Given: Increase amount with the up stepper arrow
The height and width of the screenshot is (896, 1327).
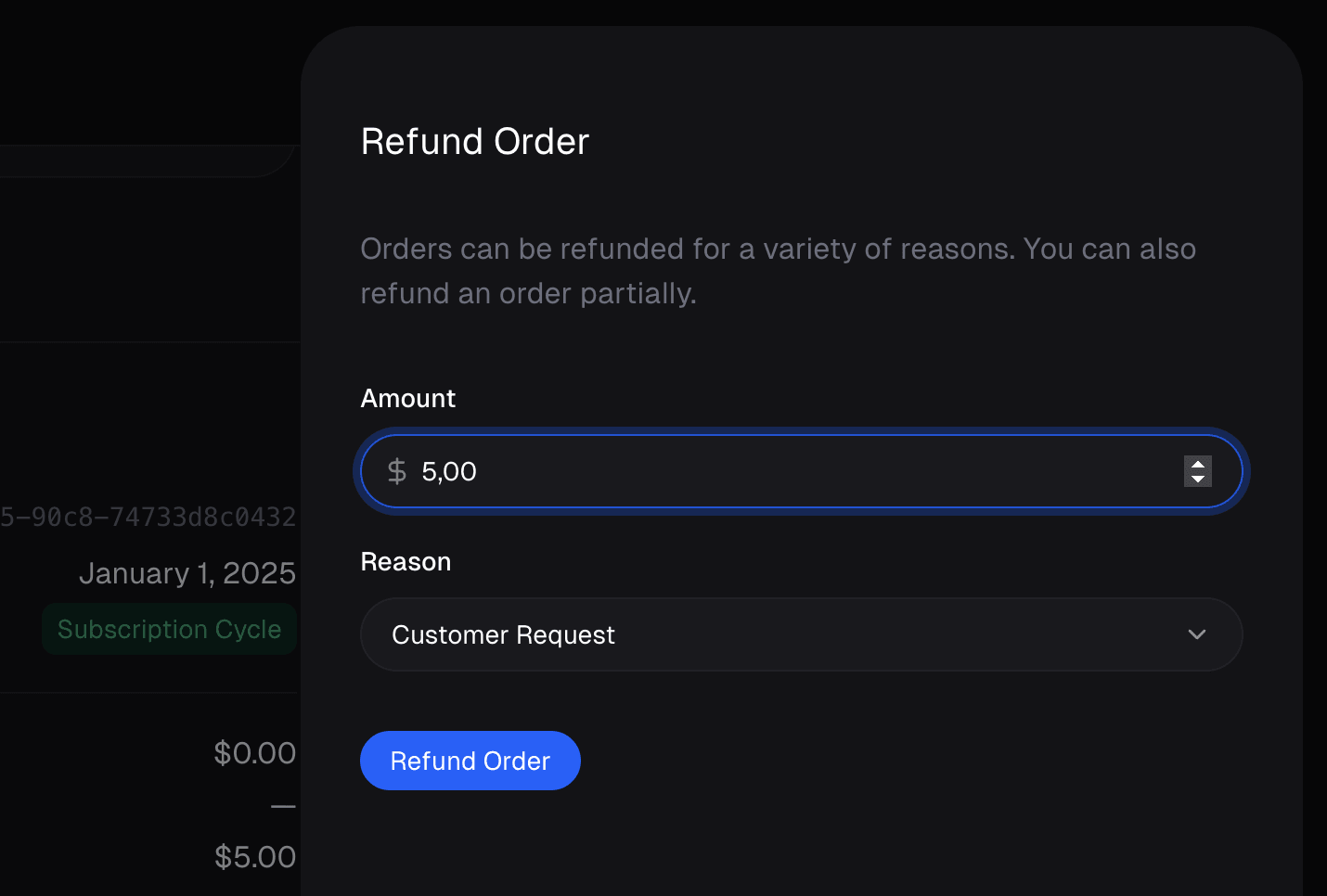Looking at the screenshot, I should click(x=1198, y=464).
